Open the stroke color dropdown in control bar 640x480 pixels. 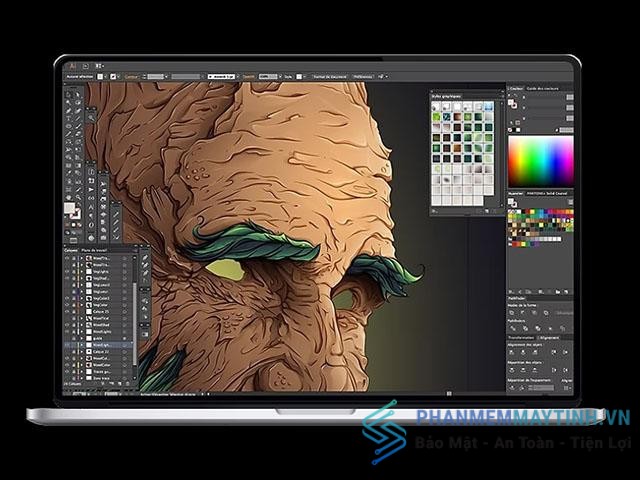coord(119,77)
